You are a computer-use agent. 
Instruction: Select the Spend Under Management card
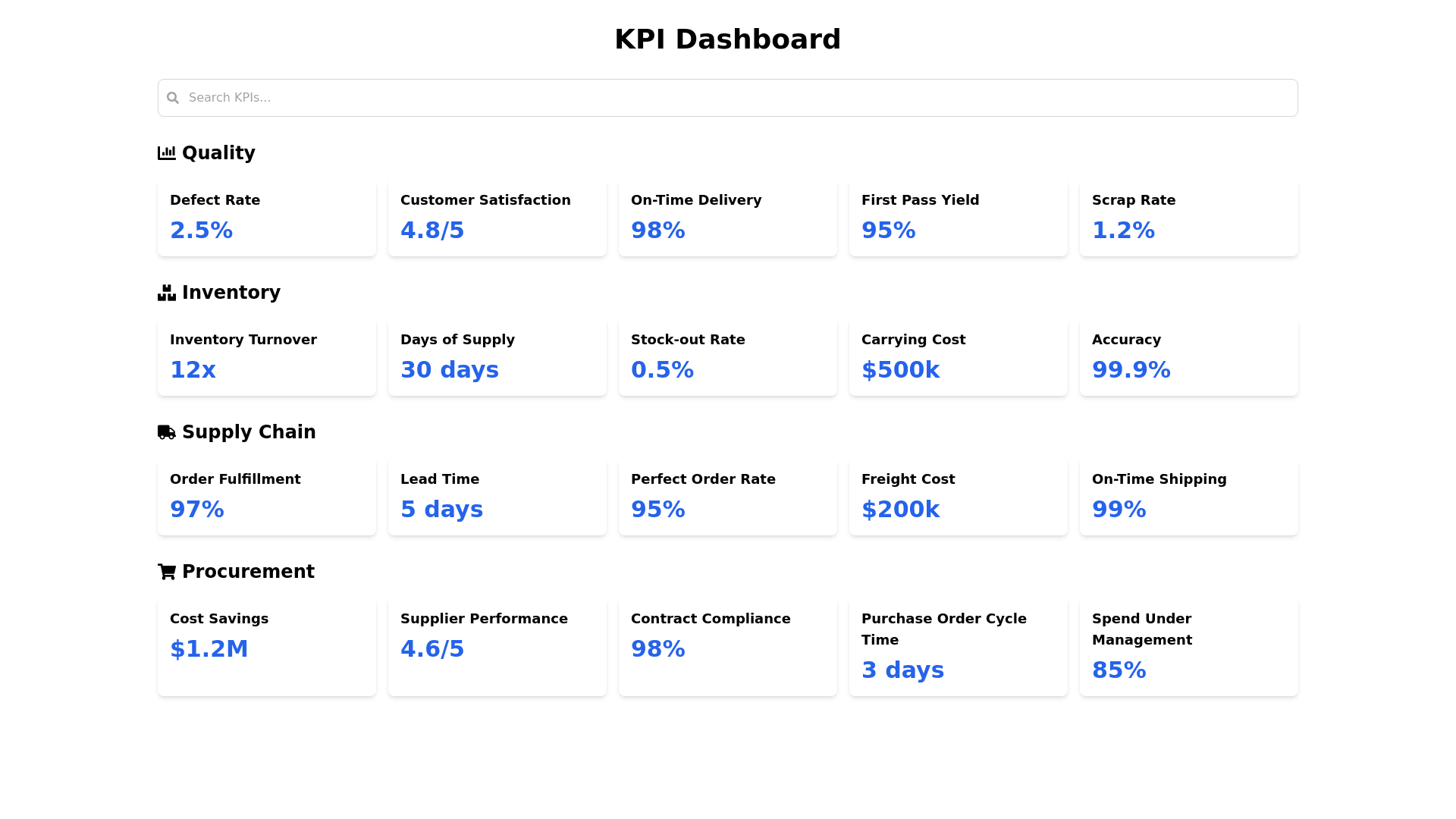pos(1189,646)
